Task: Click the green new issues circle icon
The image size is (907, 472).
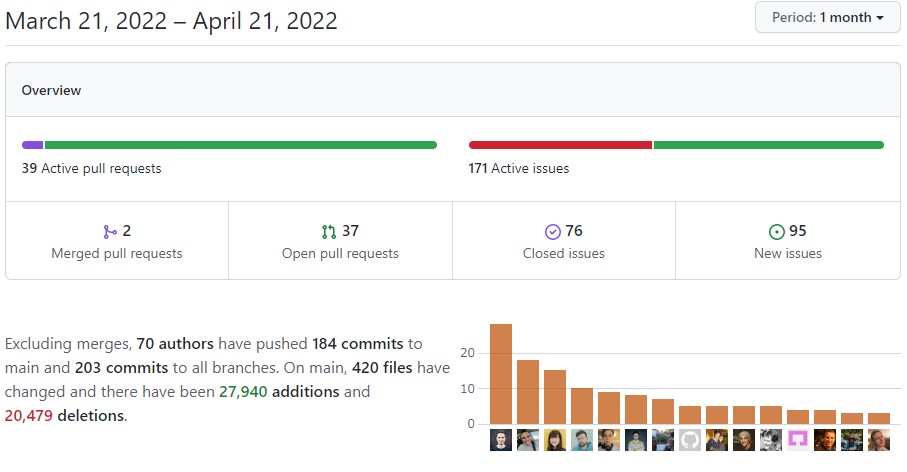Action: [x=776, y=232]
